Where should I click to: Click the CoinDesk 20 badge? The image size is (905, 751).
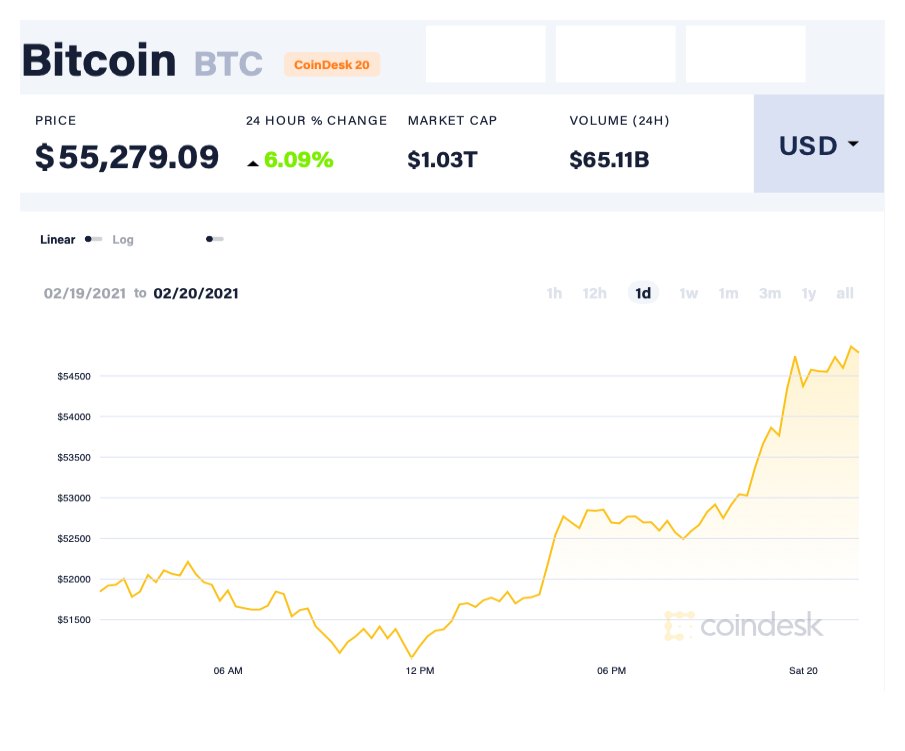click(332, 64)
